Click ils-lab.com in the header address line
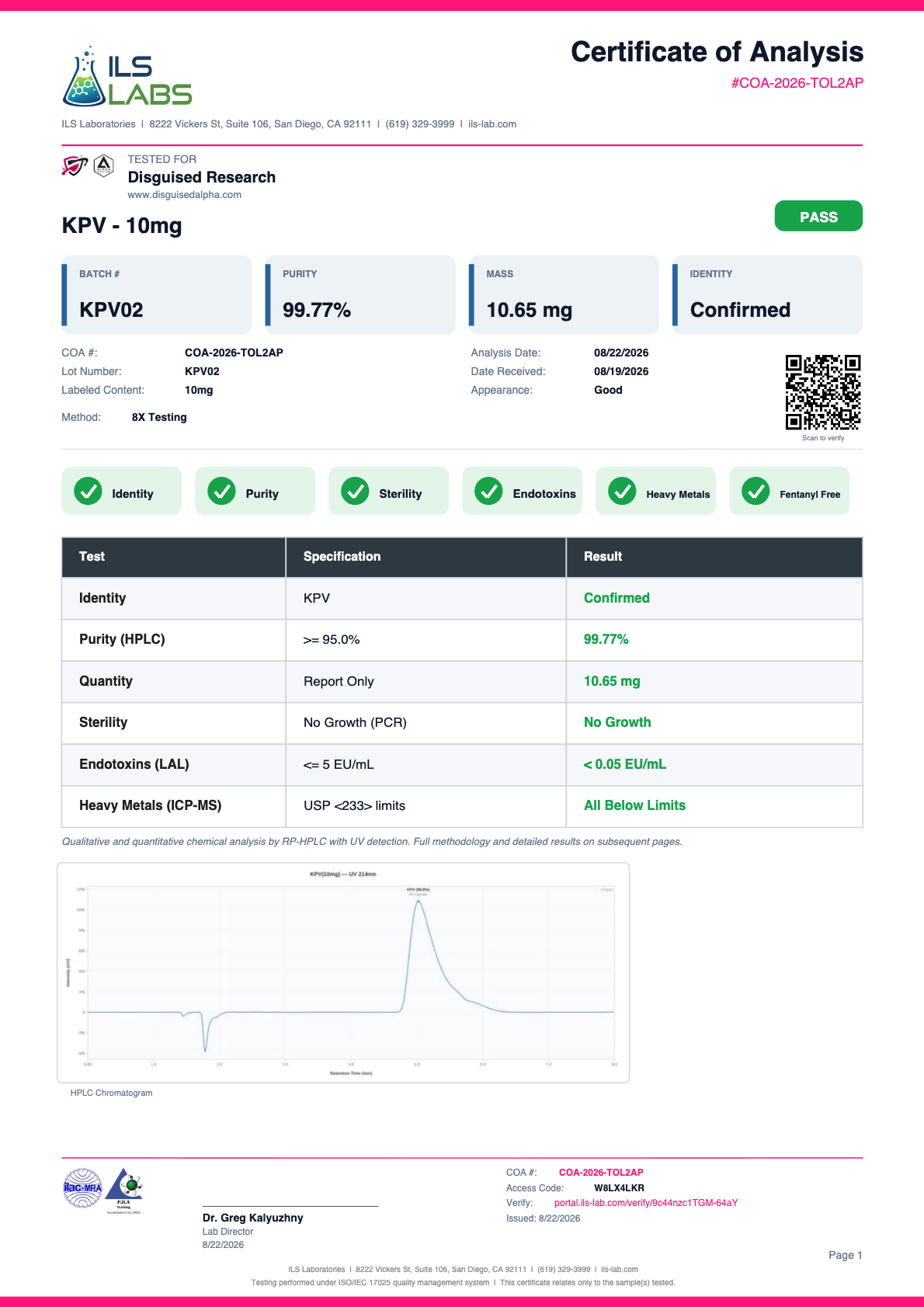Viewport: 924px width, 1307px height. pos(492,124)
